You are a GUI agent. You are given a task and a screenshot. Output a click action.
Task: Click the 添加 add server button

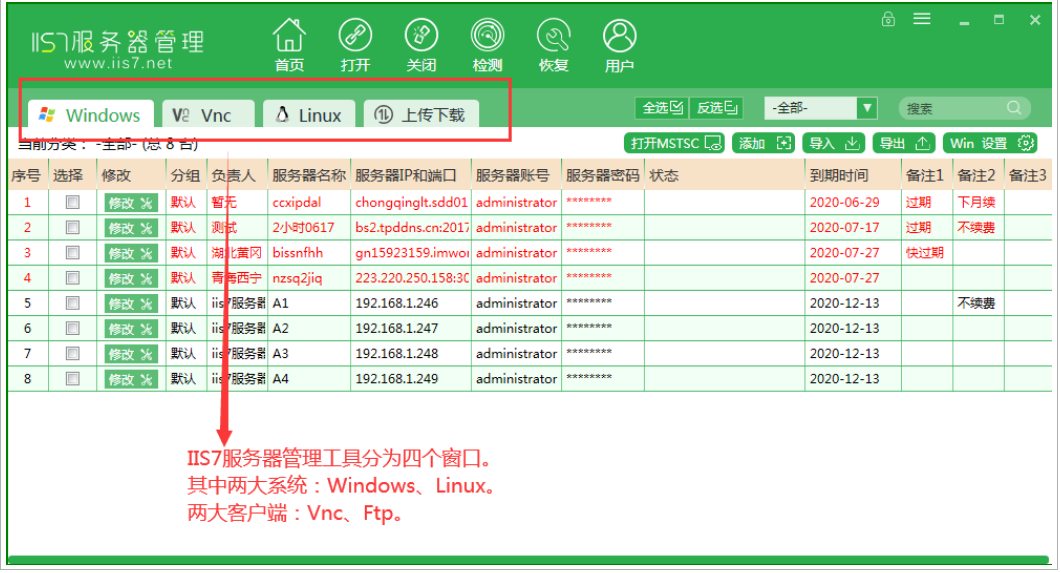point(763,143)
